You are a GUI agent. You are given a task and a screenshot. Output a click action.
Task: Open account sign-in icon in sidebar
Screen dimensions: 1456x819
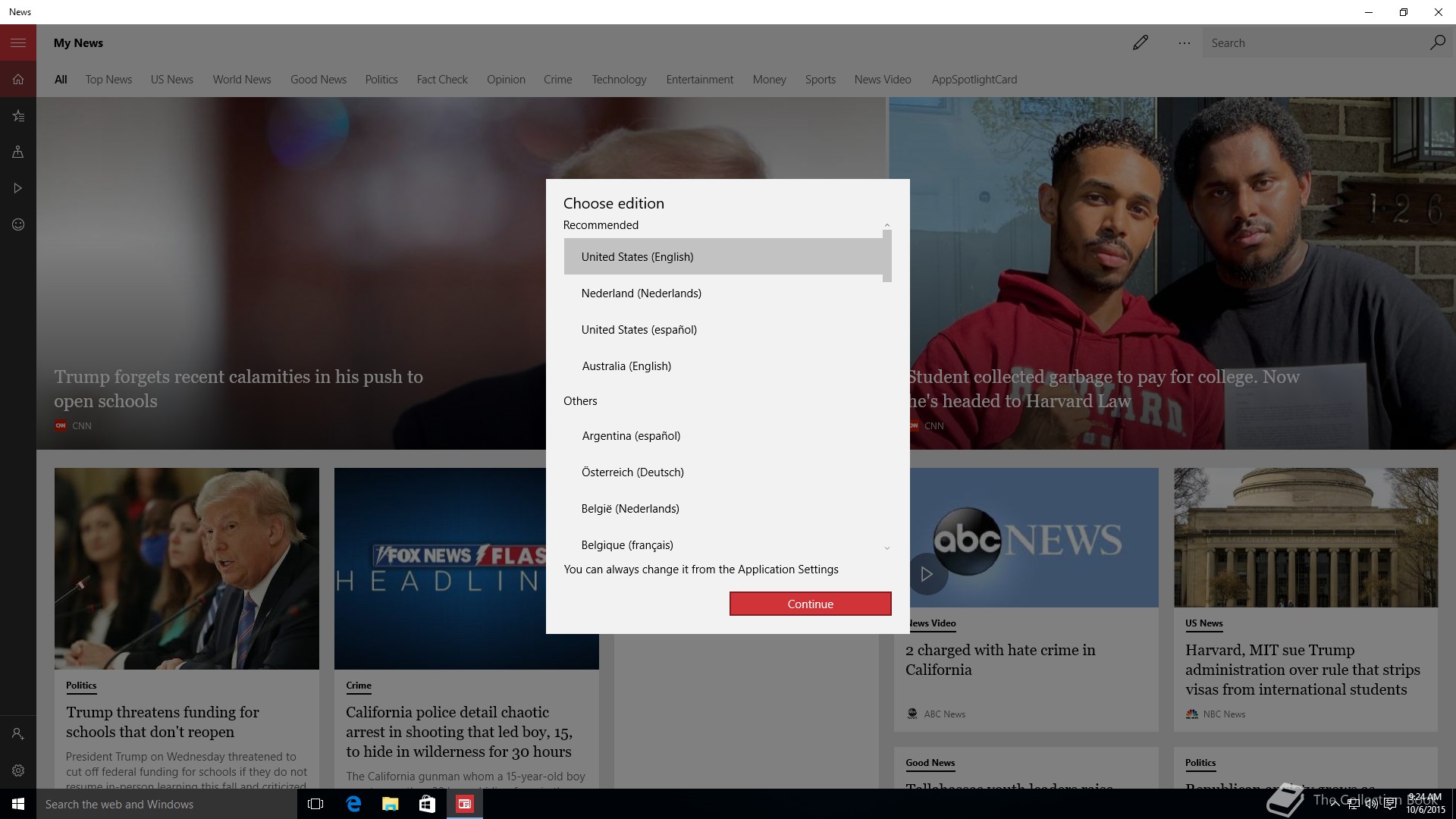[18, 734]
